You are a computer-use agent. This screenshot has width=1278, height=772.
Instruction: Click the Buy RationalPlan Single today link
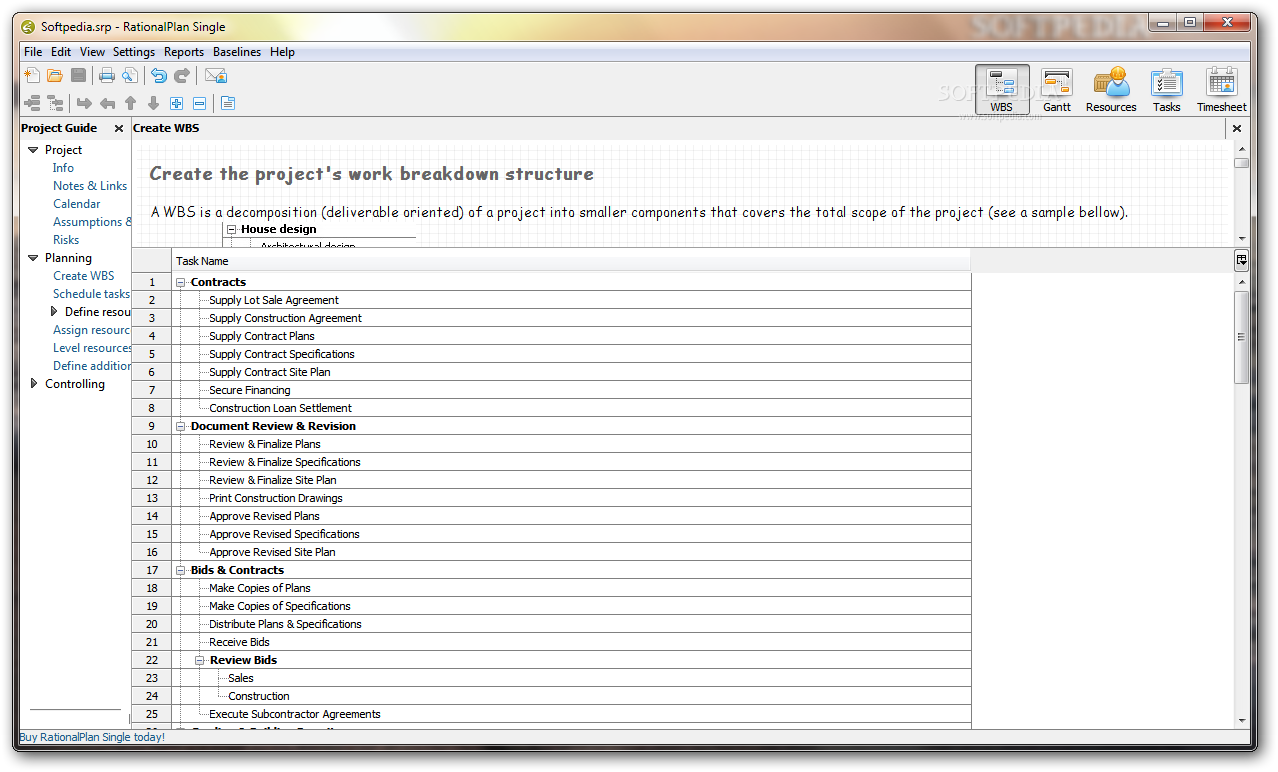(x=92, y=737)
